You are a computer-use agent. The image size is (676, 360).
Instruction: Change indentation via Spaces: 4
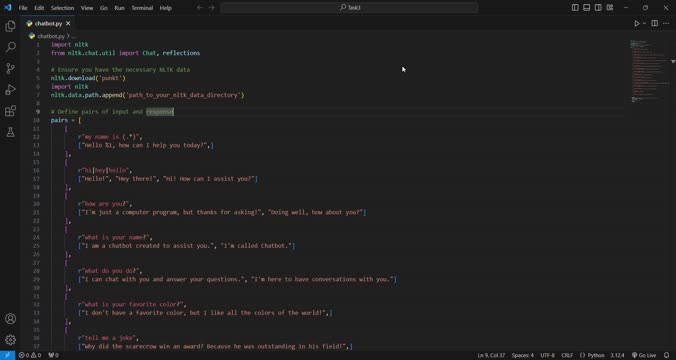click(523, 355)
